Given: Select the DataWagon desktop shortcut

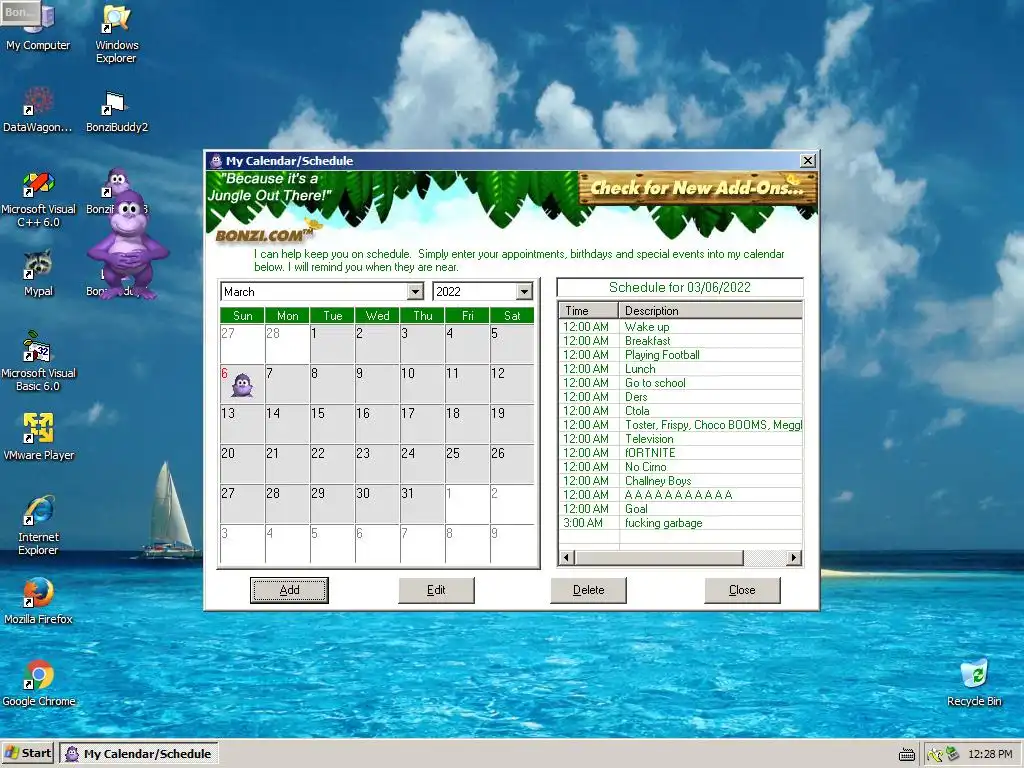Looking at the screenshot, I should coord(38,108).
